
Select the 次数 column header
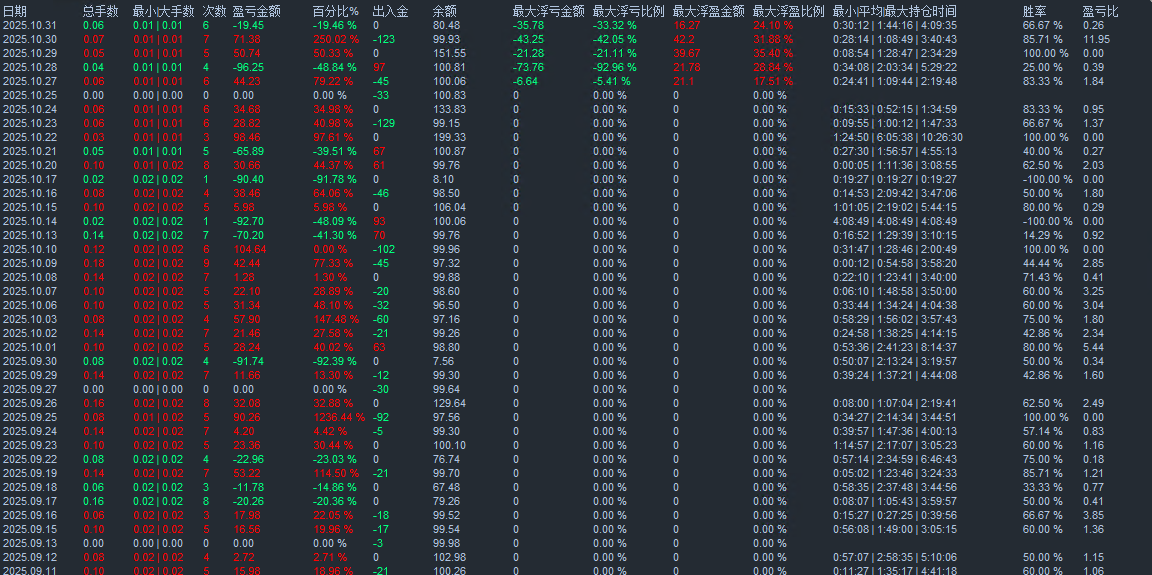215,11
